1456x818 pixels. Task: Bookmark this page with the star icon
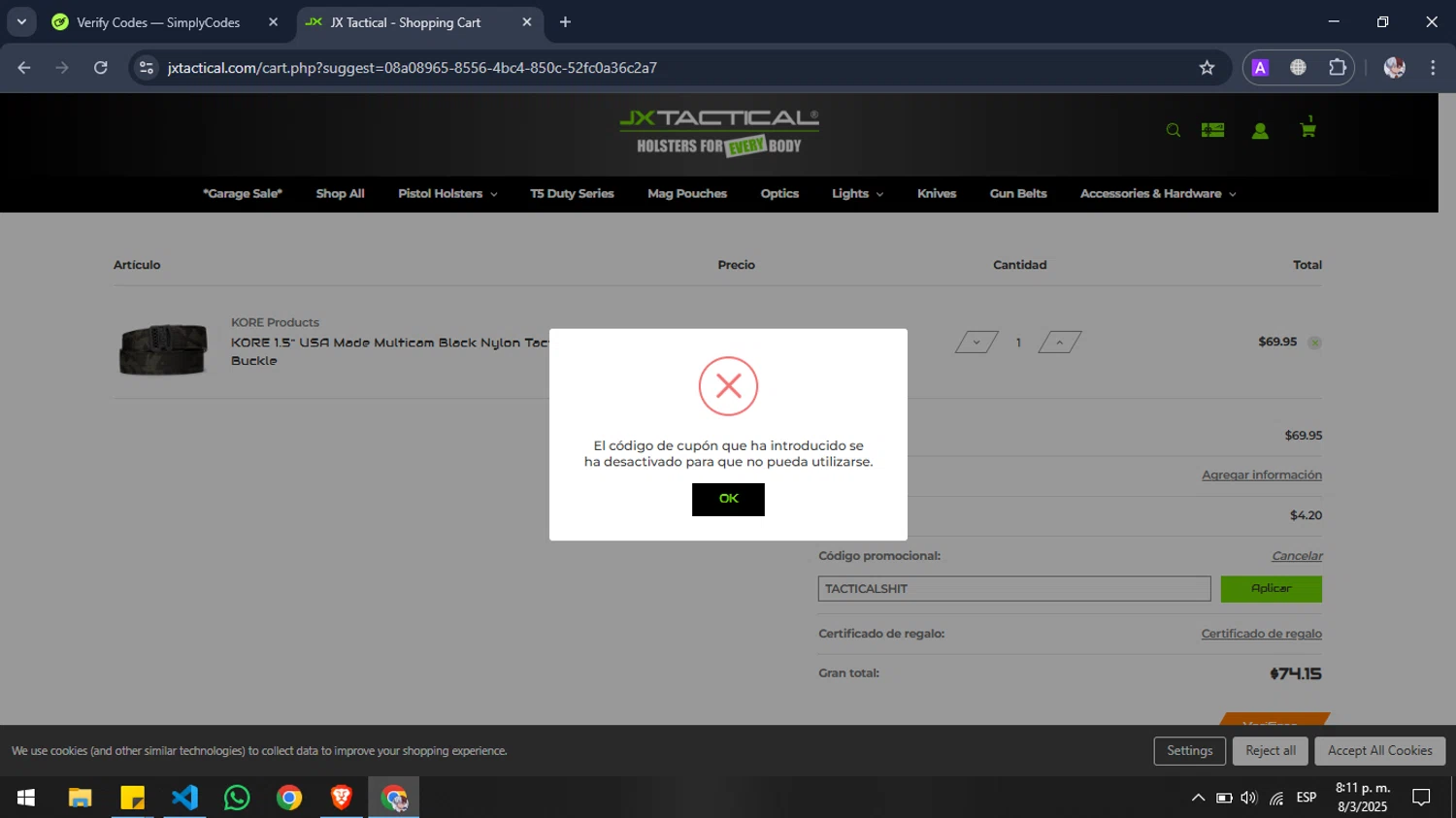coord(1207,68)
